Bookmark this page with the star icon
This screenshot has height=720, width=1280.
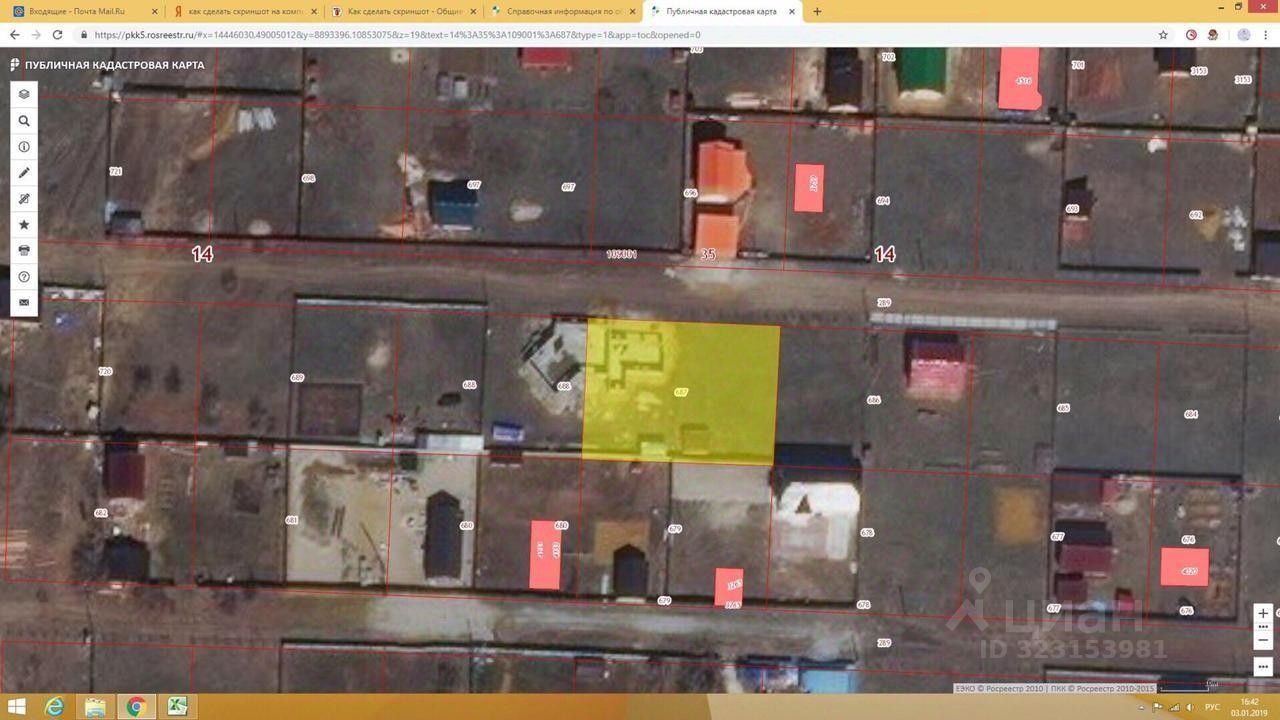tap(1163, 34)
